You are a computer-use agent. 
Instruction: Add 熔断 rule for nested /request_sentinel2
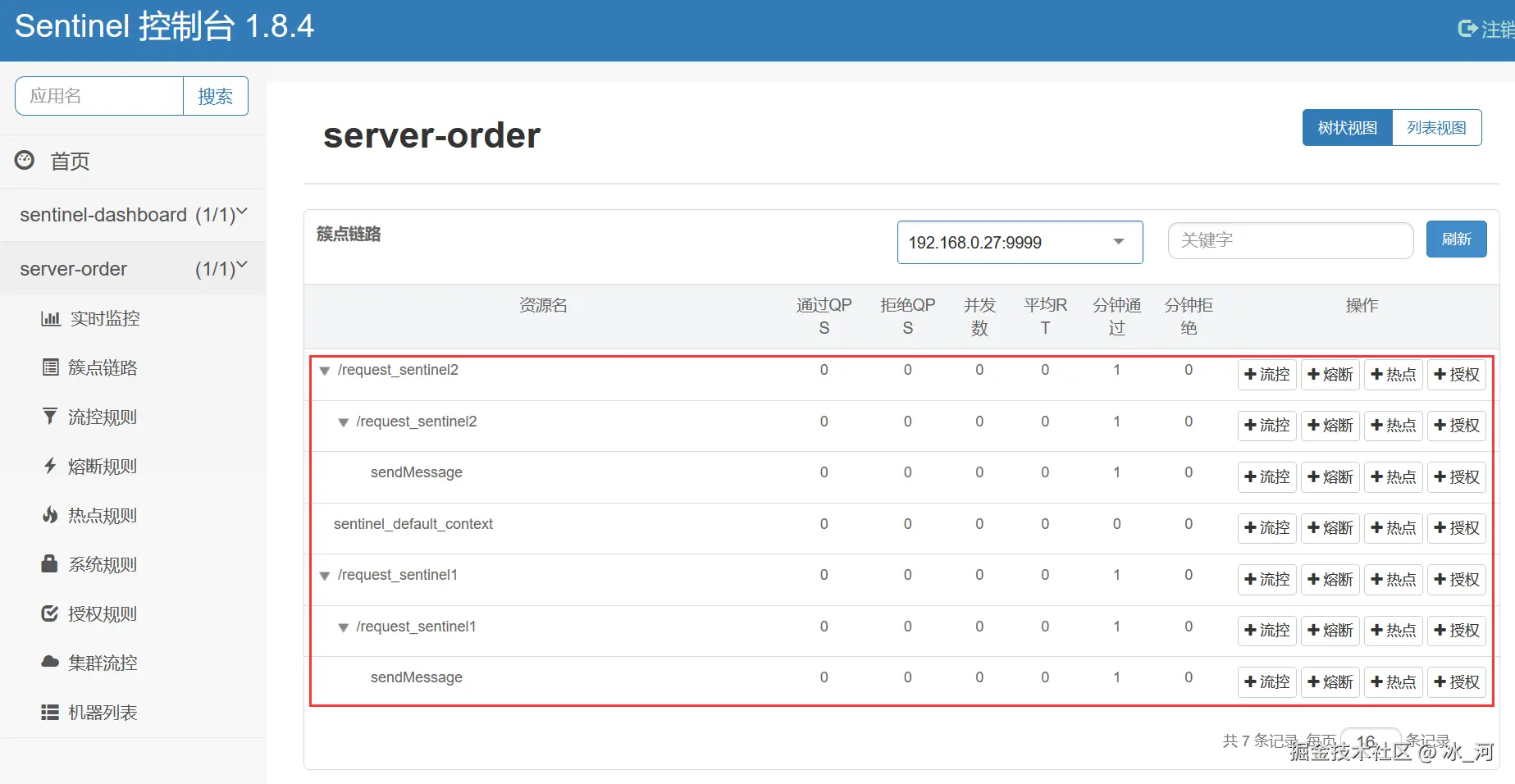coord(1330,426)
